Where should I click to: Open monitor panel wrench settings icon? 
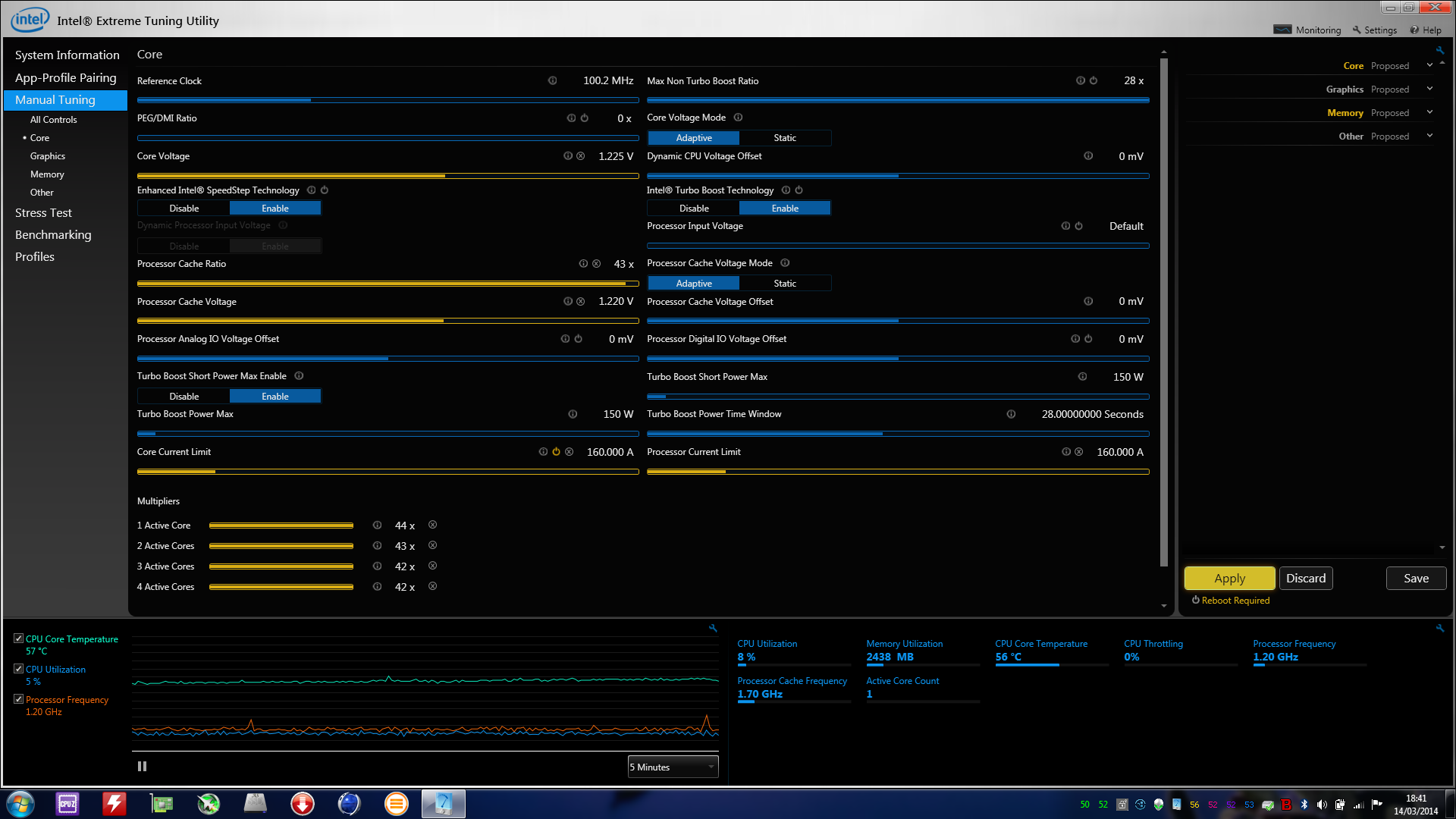pyautogui.click(x=1439, y=628)
